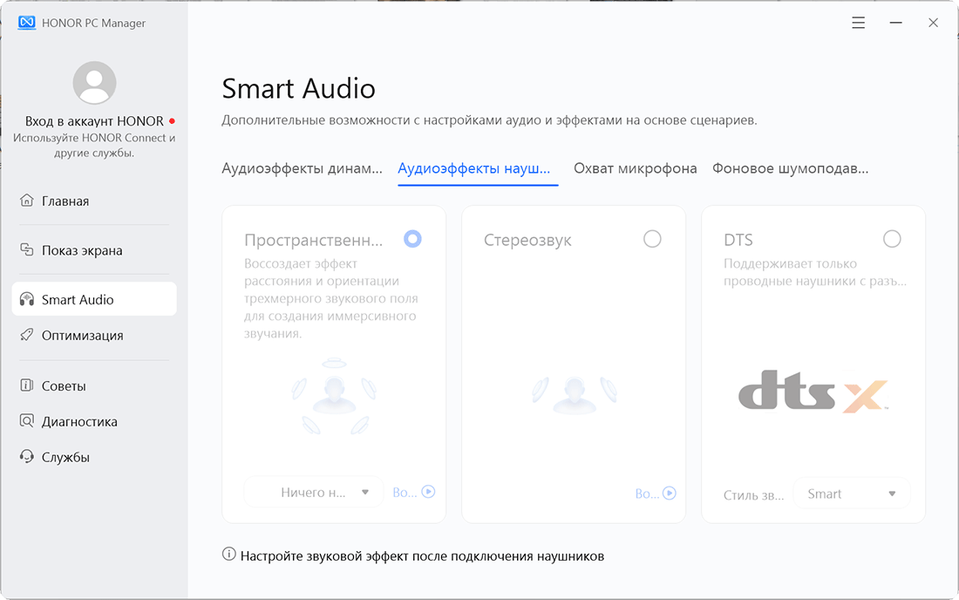
Task: Open Диагностика sidebar item
Action: [x=94, y=421]
